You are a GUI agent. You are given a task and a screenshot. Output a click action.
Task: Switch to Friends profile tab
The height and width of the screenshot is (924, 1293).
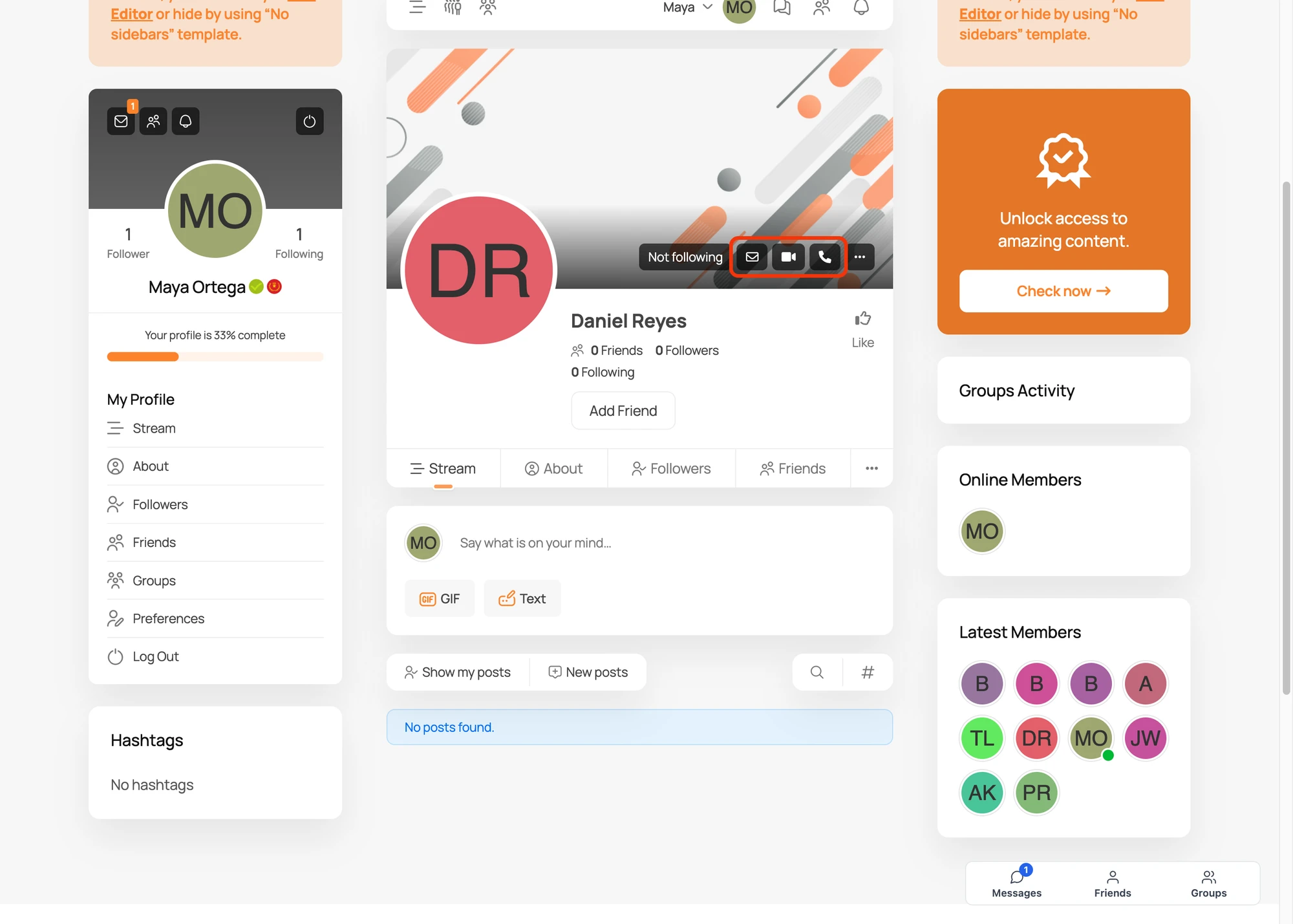tap(793, 469)
